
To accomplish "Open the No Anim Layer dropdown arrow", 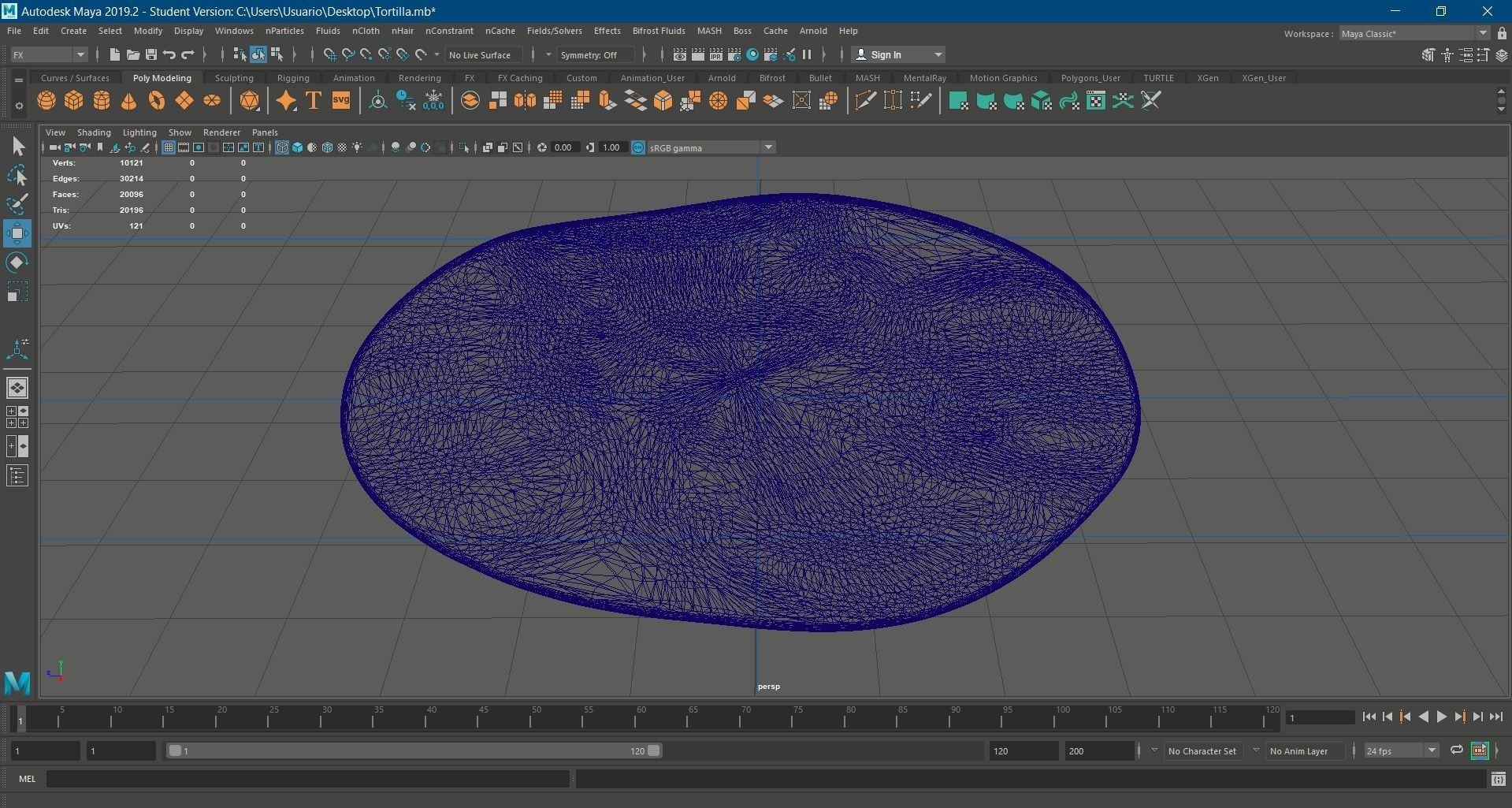I will click(1256, 750).
